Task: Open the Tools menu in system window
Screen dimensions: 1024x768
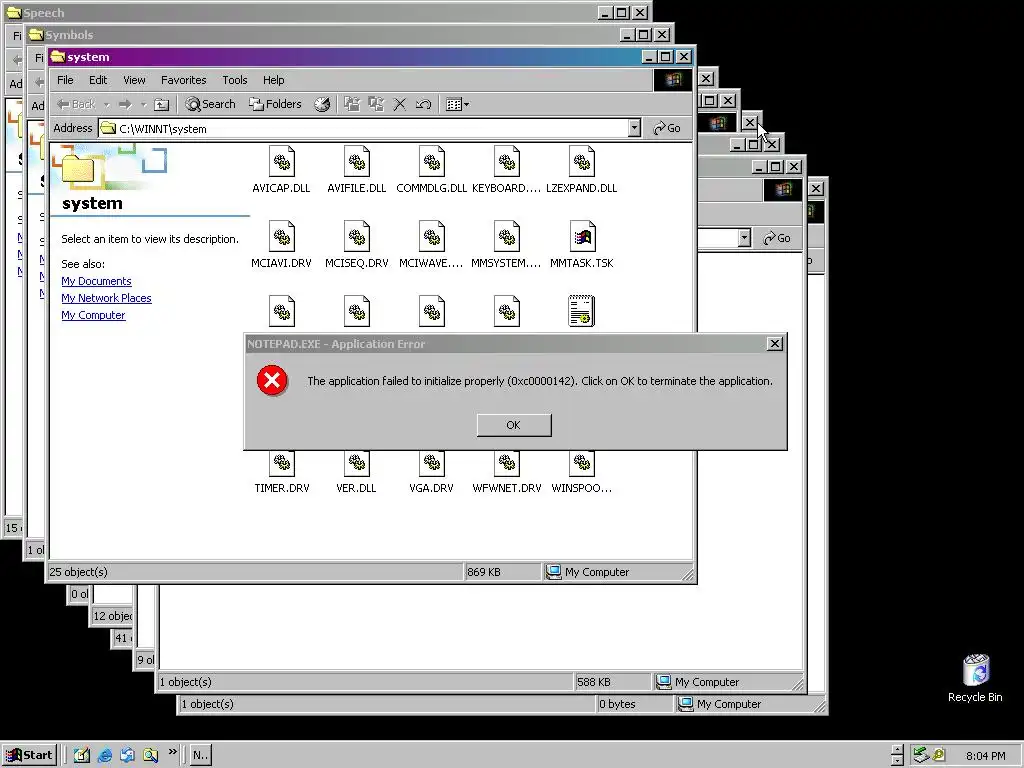Action: tap(234, 80)
